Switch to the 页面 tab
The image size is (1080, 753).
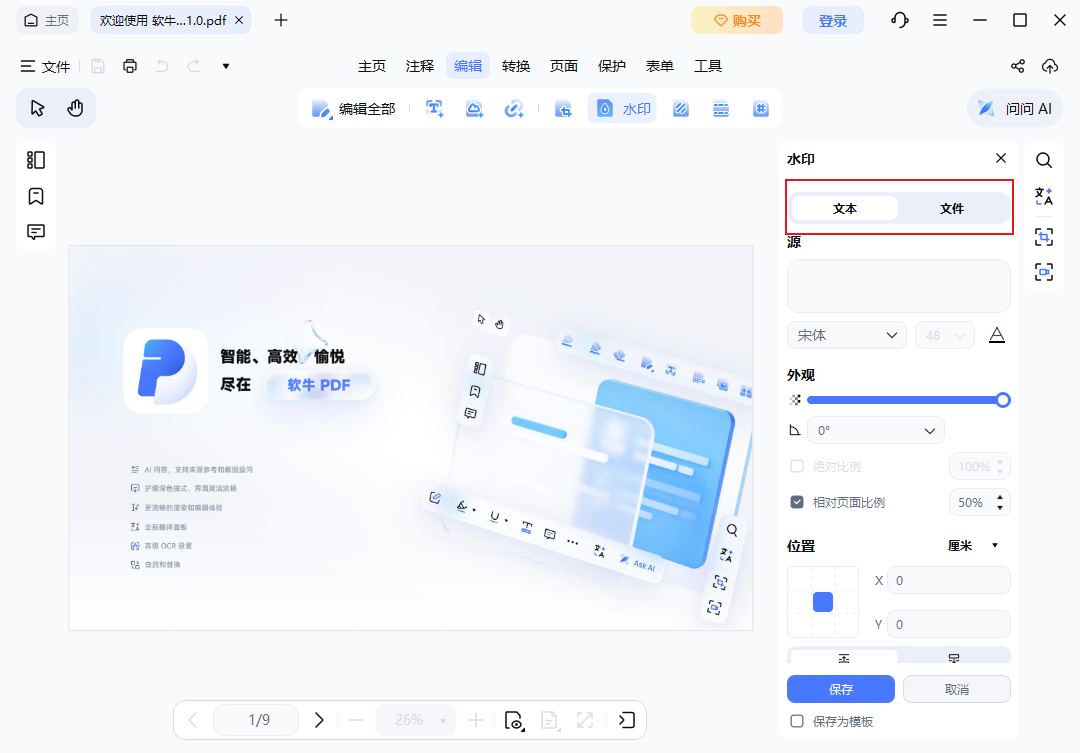[563, 66]
